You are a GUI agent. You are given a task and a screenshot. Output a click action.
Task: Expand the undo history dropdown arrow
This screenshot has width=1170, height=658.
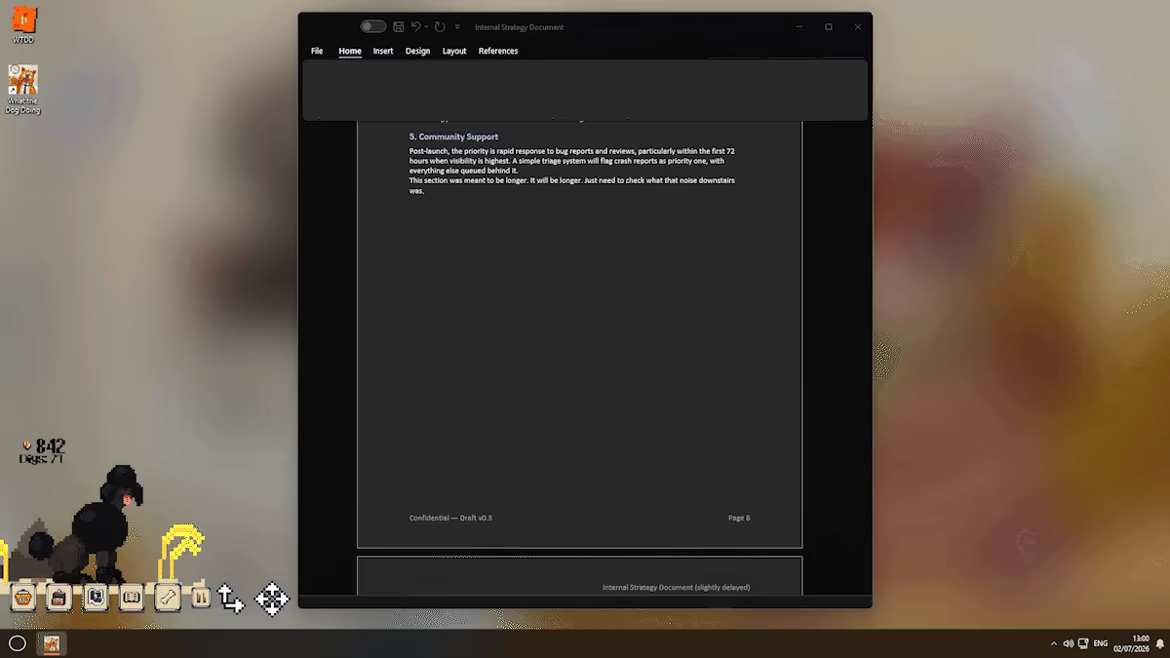(x=426, y=27)
